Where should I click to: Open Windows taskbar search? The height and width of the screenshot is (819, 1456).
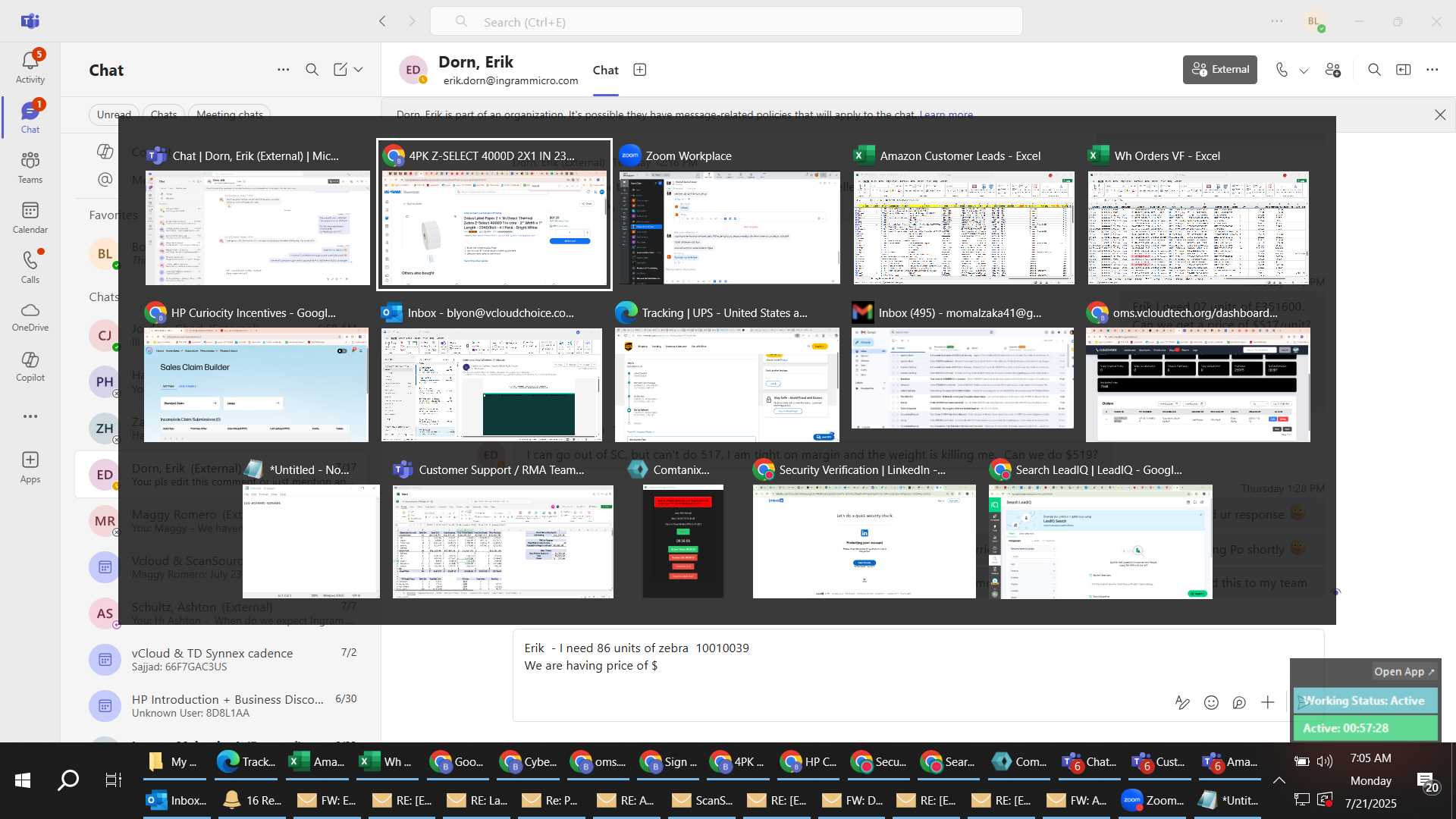click(x=68, y=780)
